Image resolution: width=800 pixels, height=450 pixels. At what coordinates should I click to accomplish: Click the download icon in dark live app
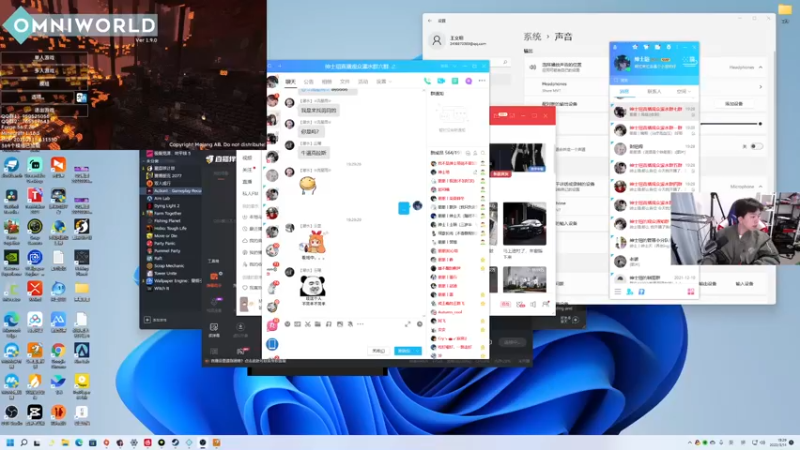(x=240, y=327)
